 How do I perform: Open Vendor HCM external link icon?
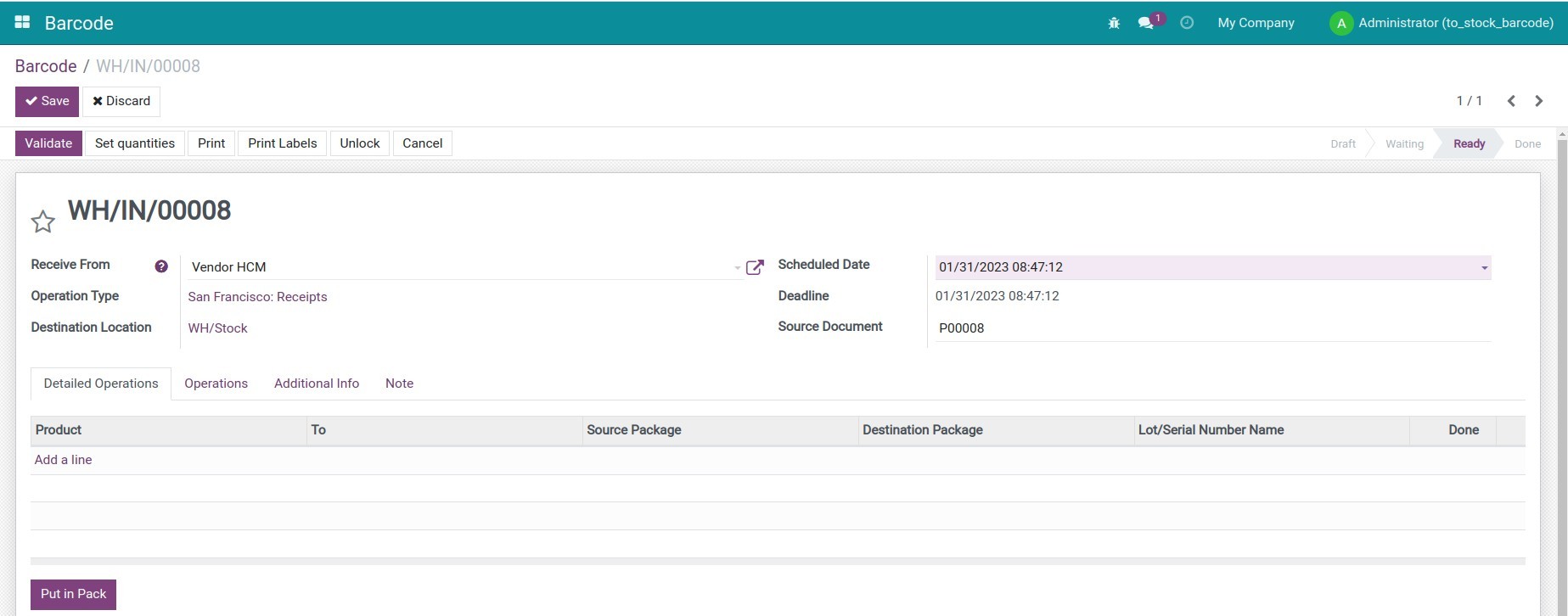(754, 267)
